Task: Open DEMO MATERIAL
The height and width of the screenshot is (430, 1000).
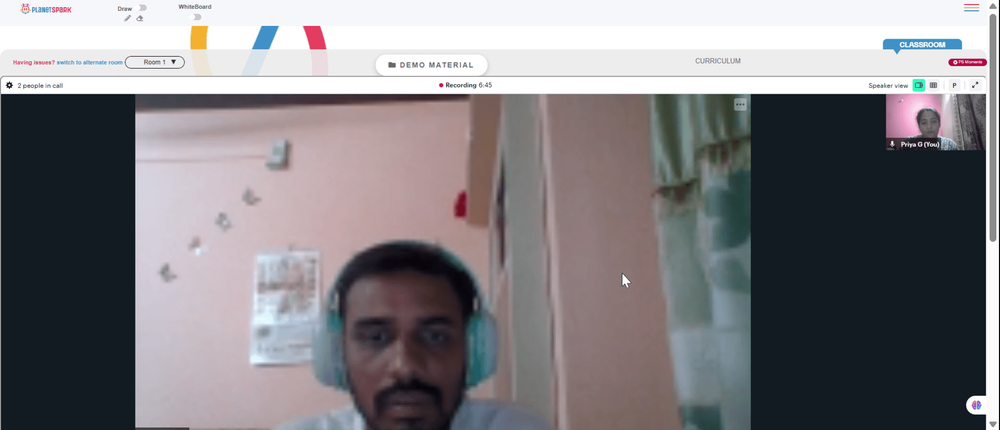Action: (x=431, y=65)
